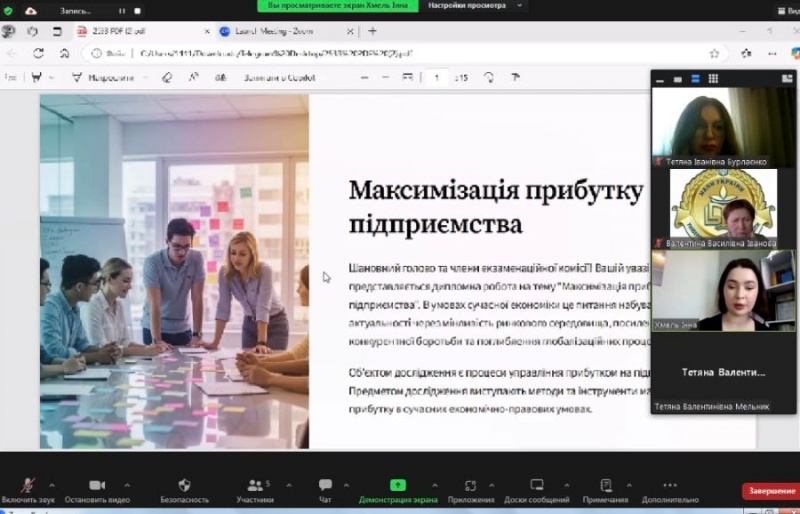Switch video panel to single speaker view
The width and height of the screenshot is (800, 514).
pos(678,79)
